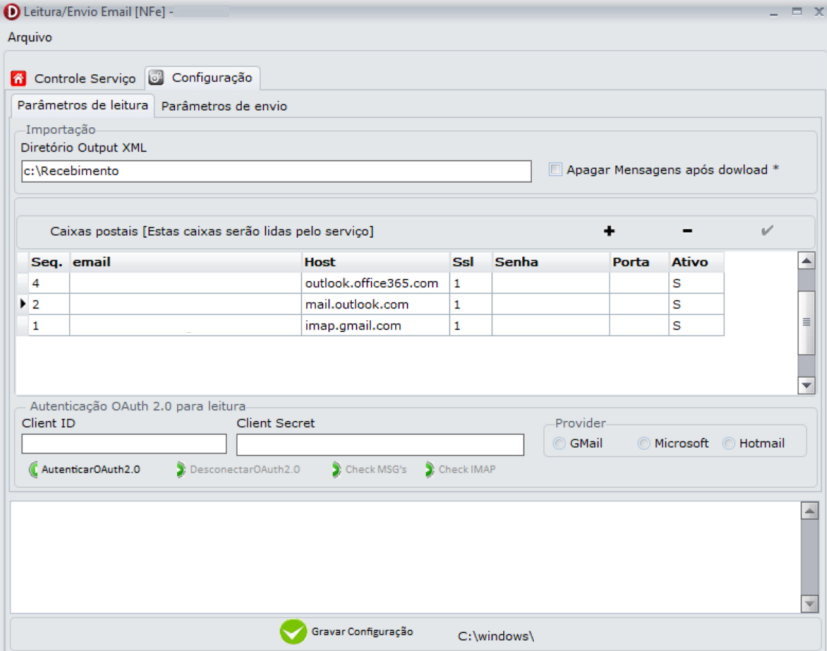Minimize the Leitura/Envio Email window

[x=774, y=13]
